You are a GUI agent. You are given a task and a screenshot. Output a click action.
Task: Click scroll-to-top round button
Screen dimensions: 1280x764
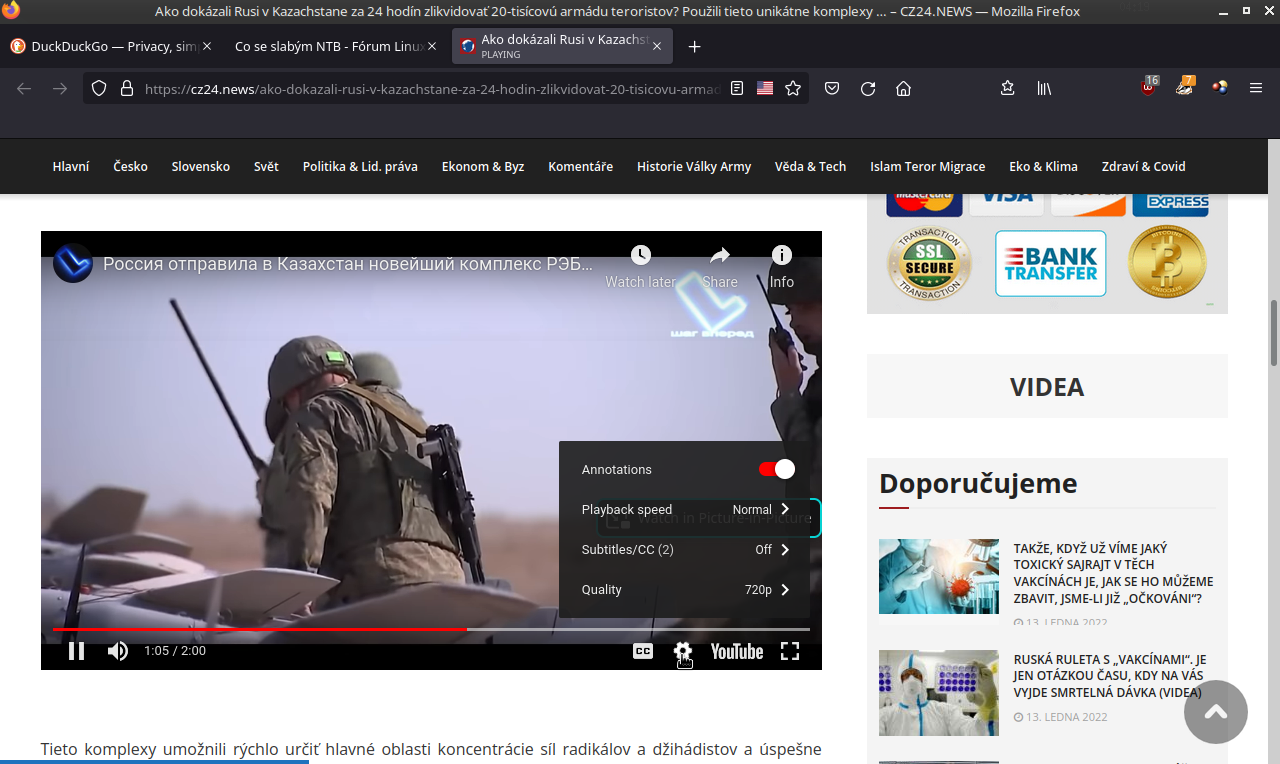(1216, 712)
